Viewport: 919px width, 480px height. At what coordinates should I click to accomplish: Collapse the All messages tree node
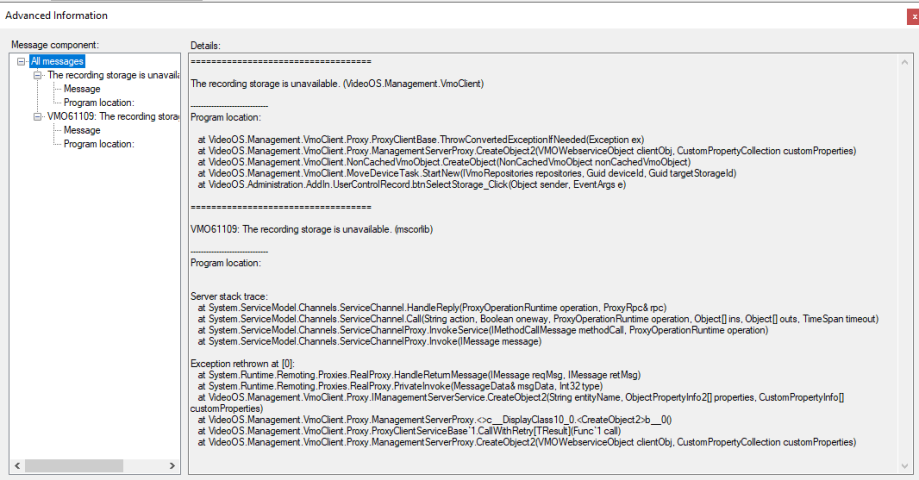(21, 62)
